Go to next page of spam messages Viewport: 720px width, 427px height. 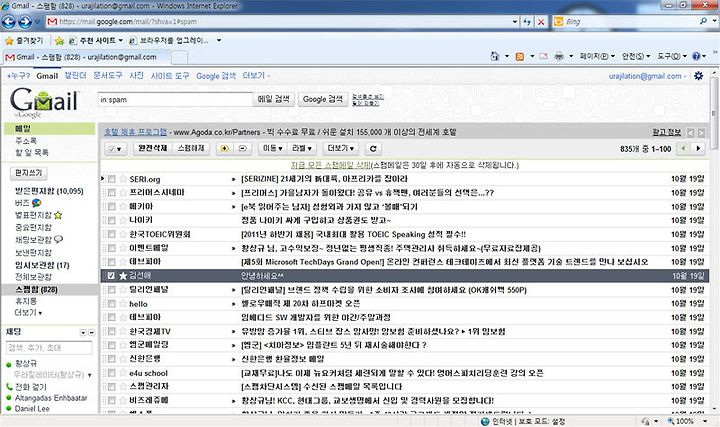click(698, 148)
